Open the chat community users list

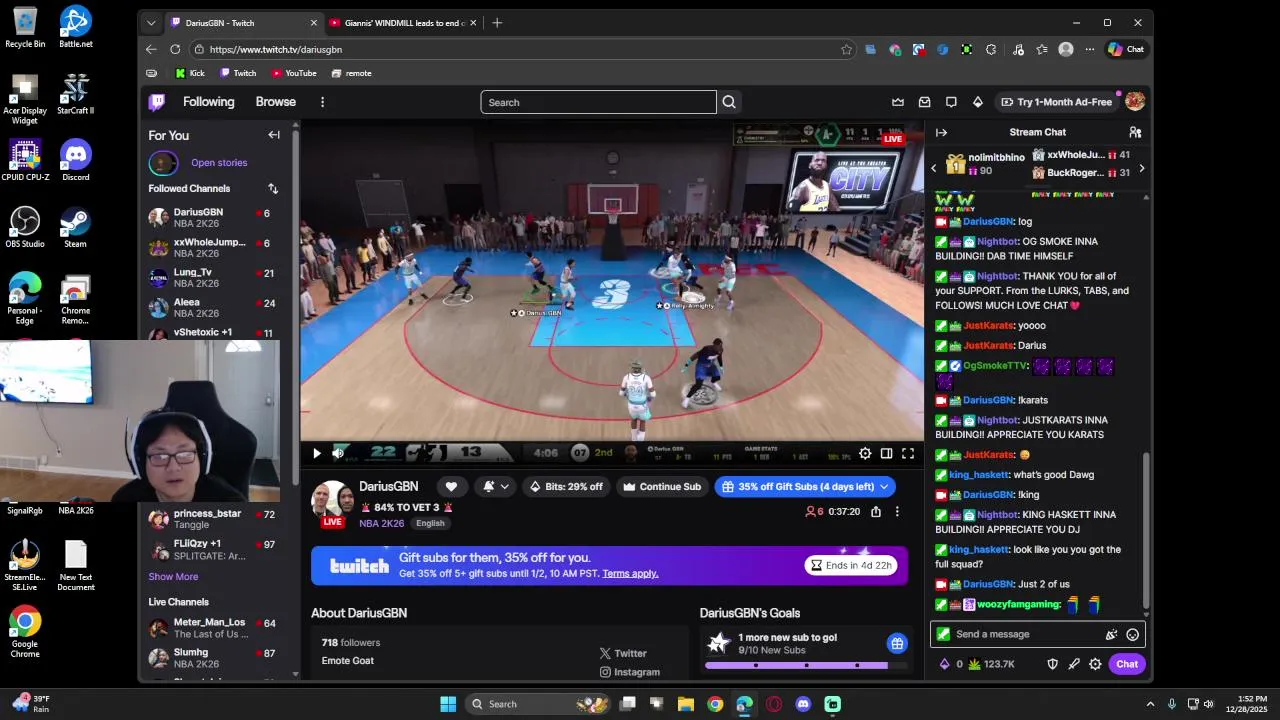point(1135,132)
